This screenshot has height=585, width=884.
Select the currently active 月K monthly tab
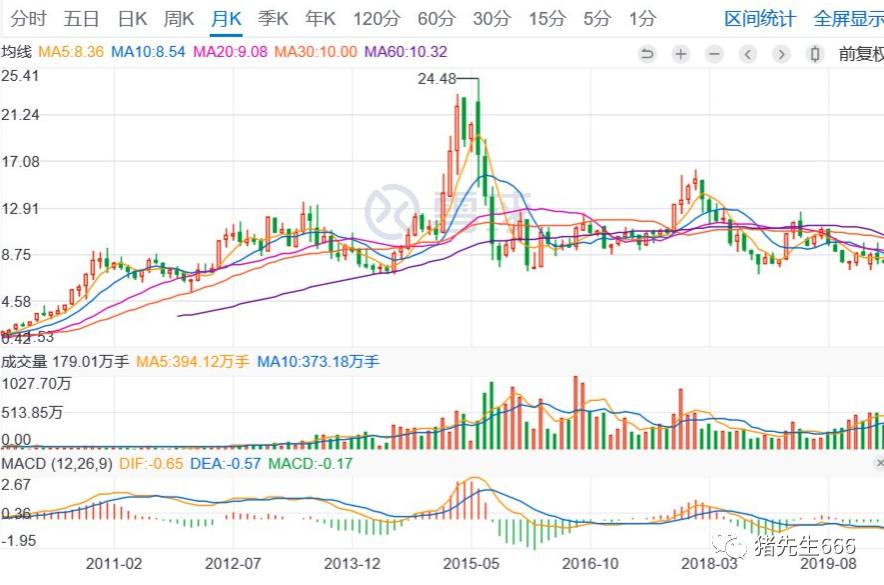[225, 18]
